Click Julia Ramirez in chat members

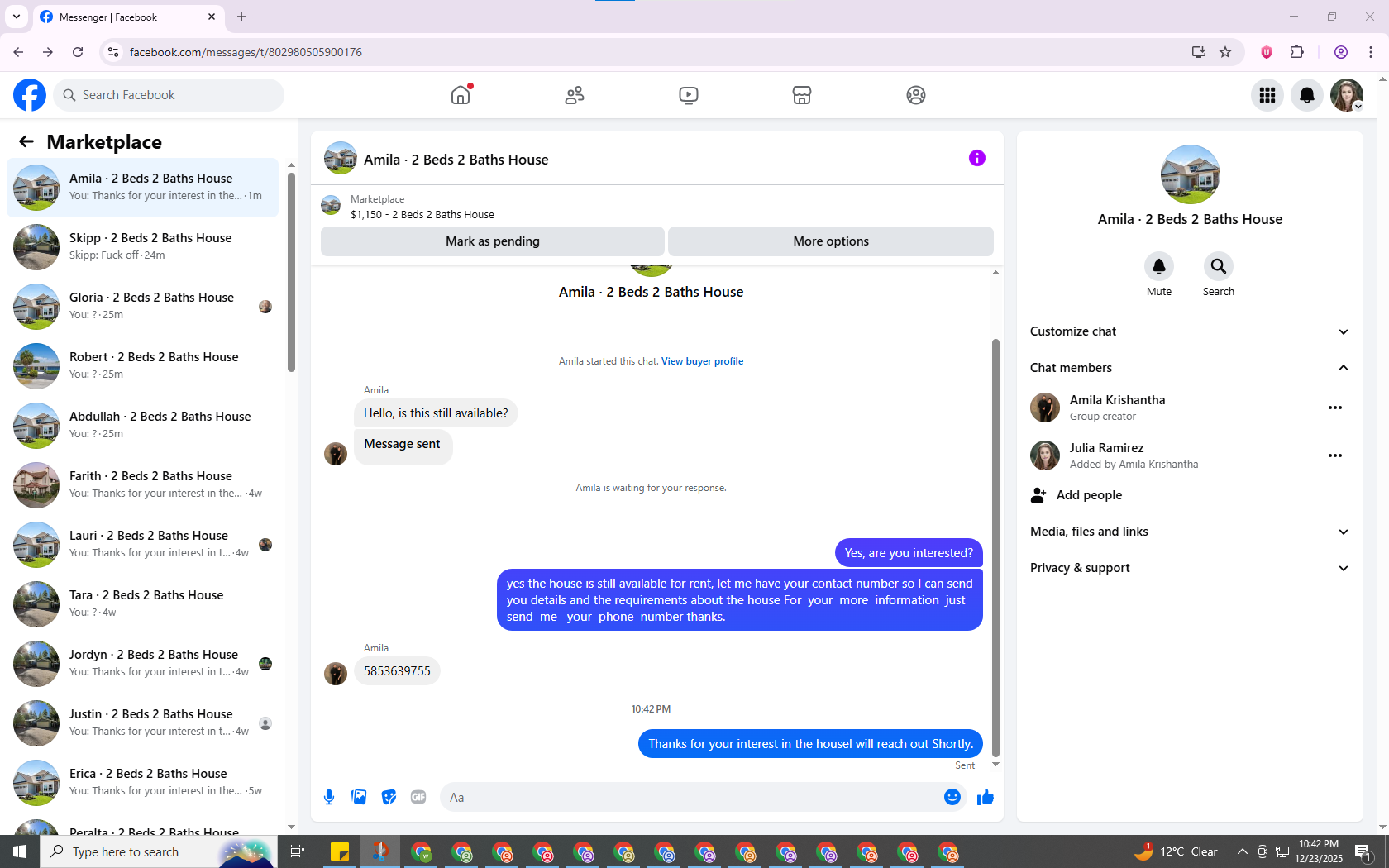click(x=1107, y=448)
